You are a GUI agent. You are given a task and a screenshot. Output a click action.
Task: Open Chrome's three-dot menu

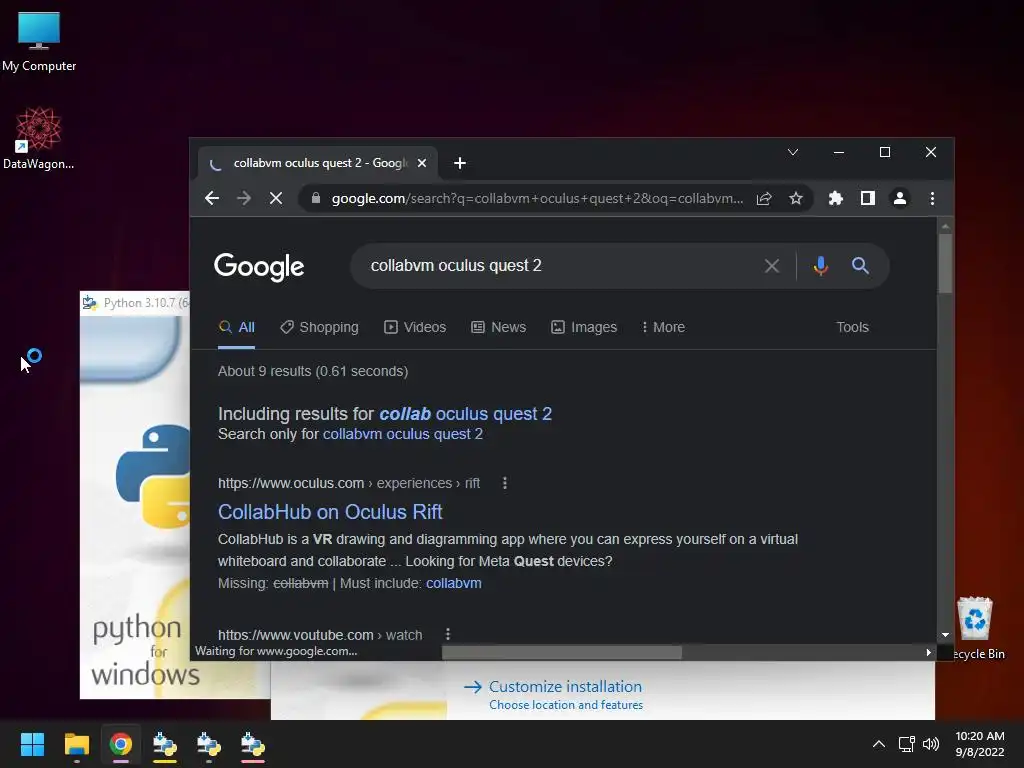[932, 199]
